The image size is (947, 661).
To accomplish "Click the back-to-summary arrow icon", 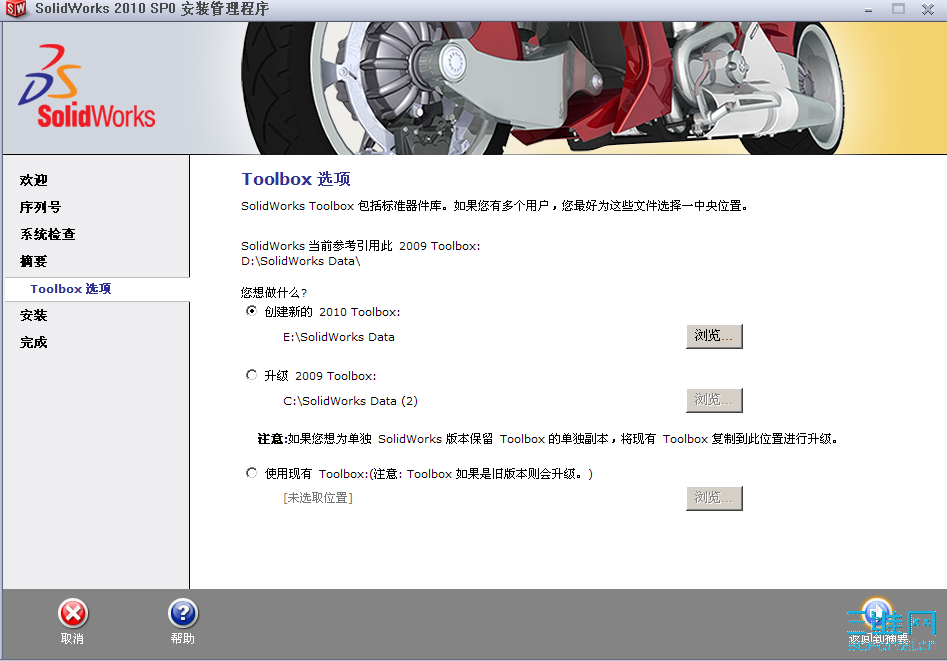I will pyautogui.click(x=877, y=613).
